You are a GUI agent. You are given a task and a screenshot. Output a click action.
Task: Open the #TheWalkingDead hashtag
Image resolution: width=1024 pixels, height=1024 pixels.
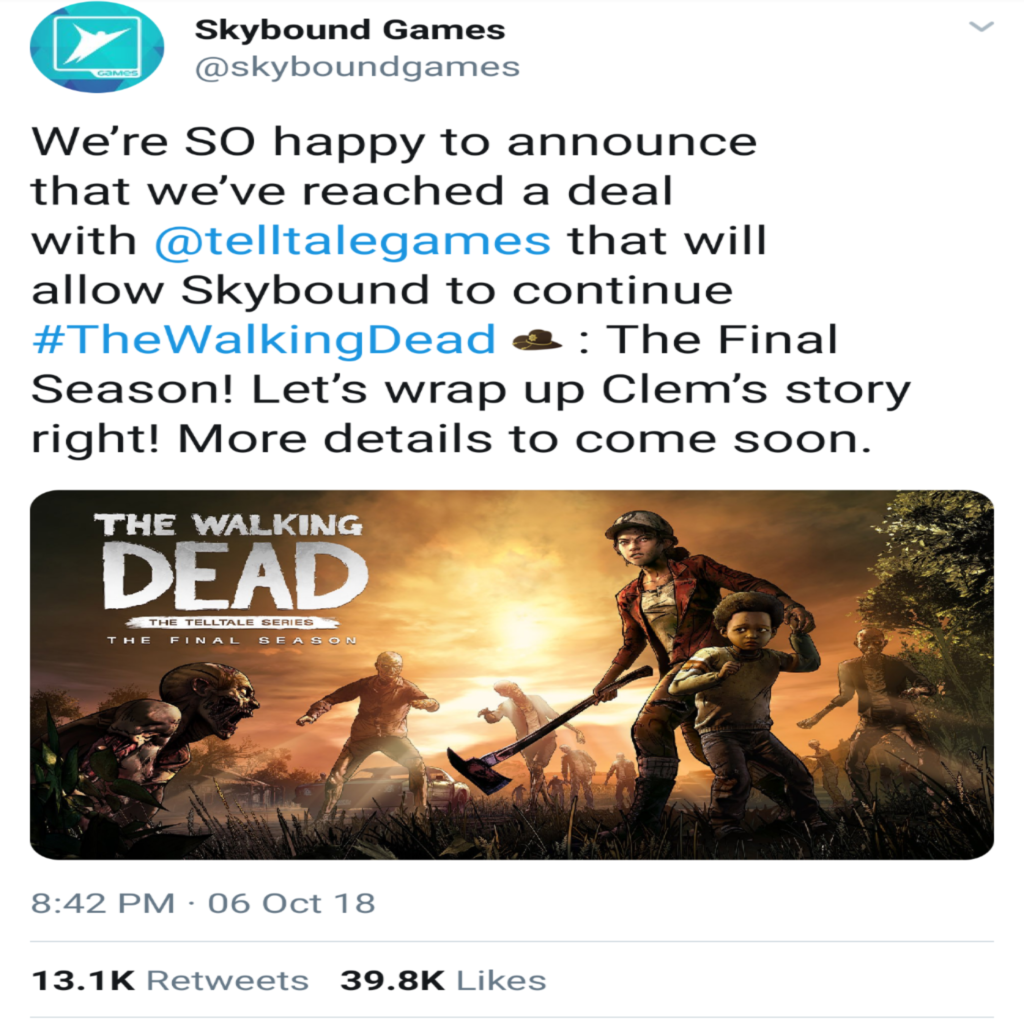click(264, 340)
